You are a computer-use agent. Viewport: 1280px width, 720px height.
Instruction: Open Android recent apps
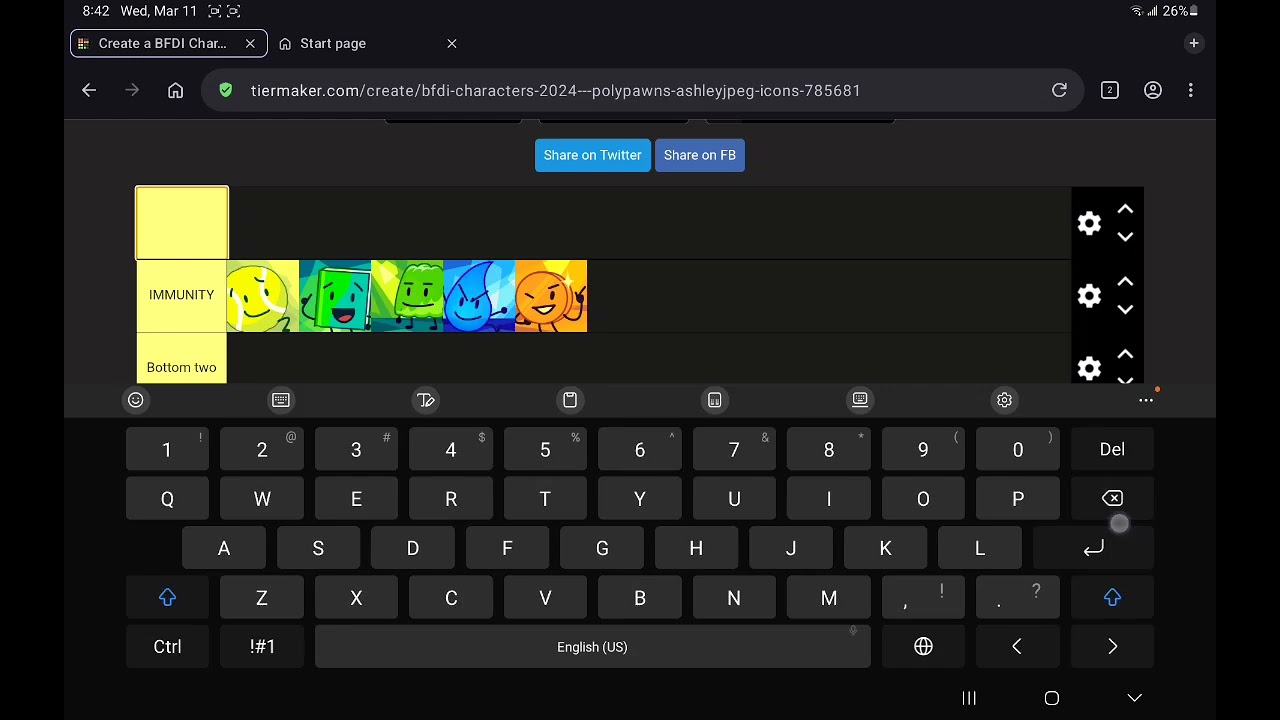(x=969, y=698)
